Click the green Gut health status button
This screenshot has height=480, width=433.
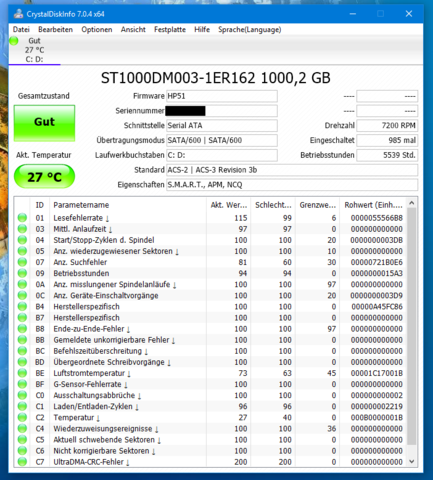point(44,123)
